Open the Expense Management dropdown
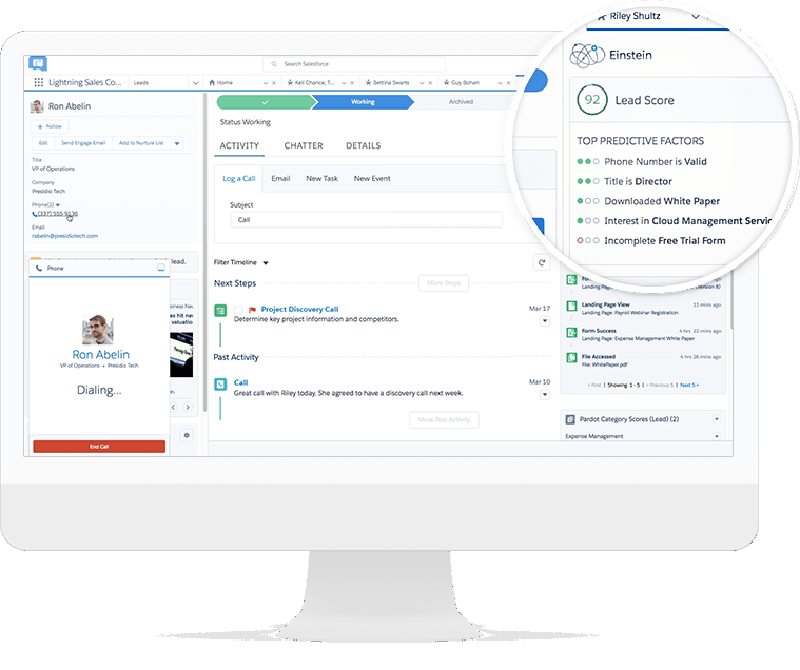The width and height of the screenshot is (800, 670). (717, 436)
